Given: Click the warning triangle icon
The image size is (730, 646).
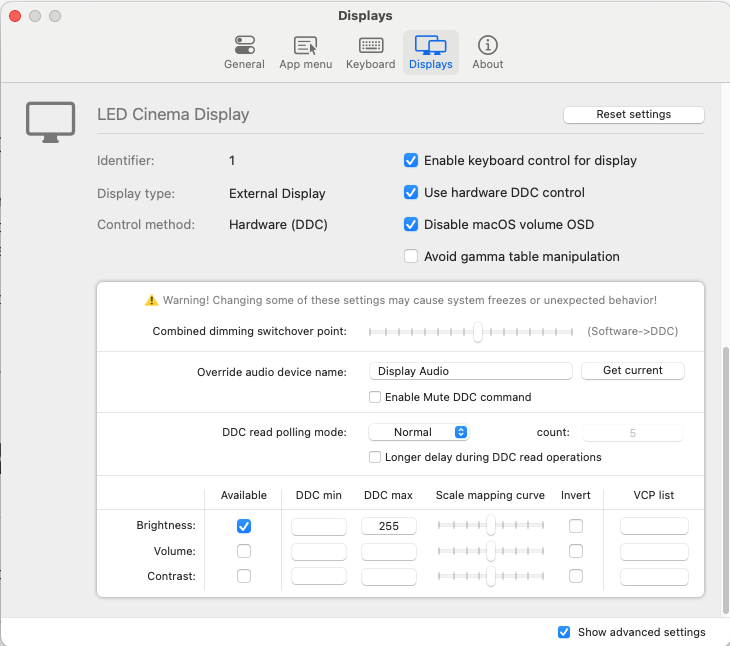Looking at the screenshot, I should pos(151,300).
